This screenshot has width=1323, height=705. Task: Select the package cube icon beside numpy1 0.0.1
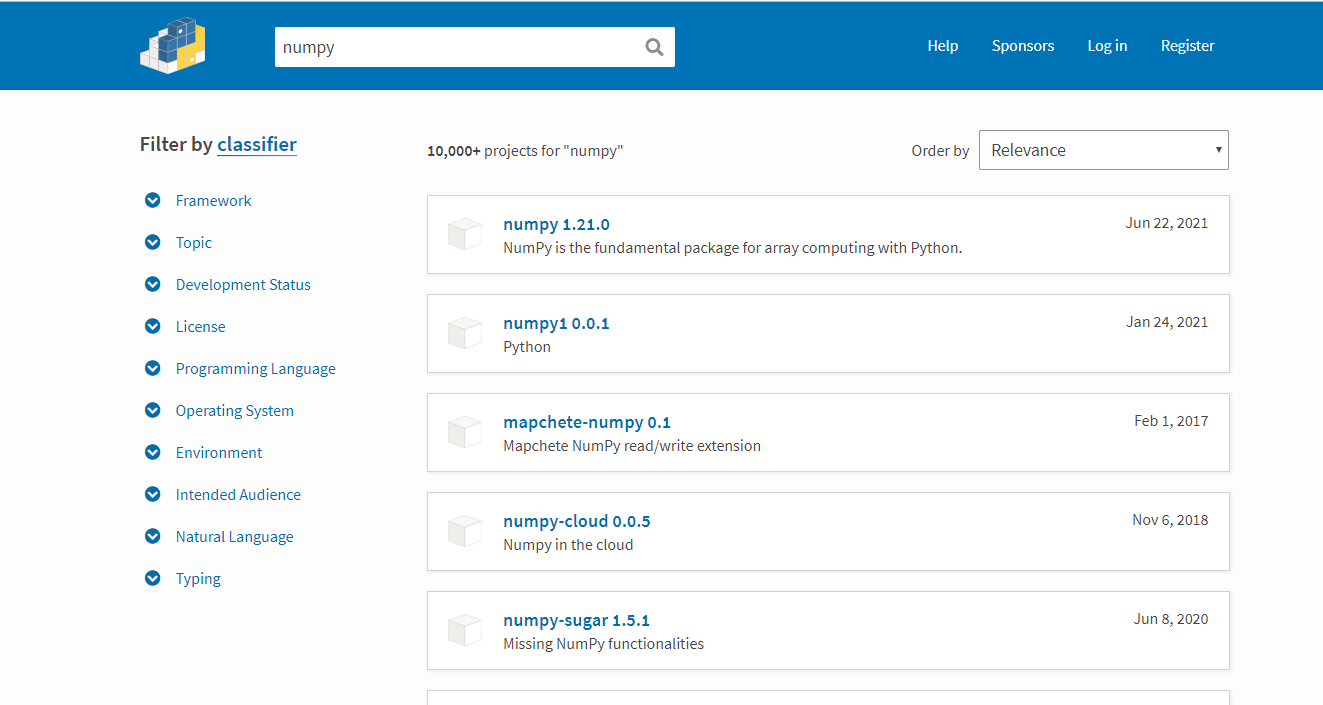[465, 333]
